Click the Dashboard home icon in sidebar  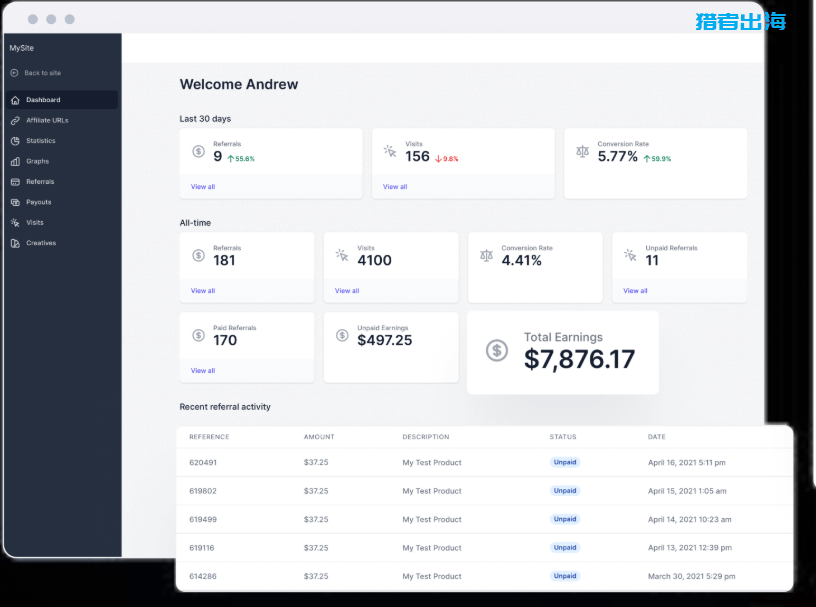15,100
